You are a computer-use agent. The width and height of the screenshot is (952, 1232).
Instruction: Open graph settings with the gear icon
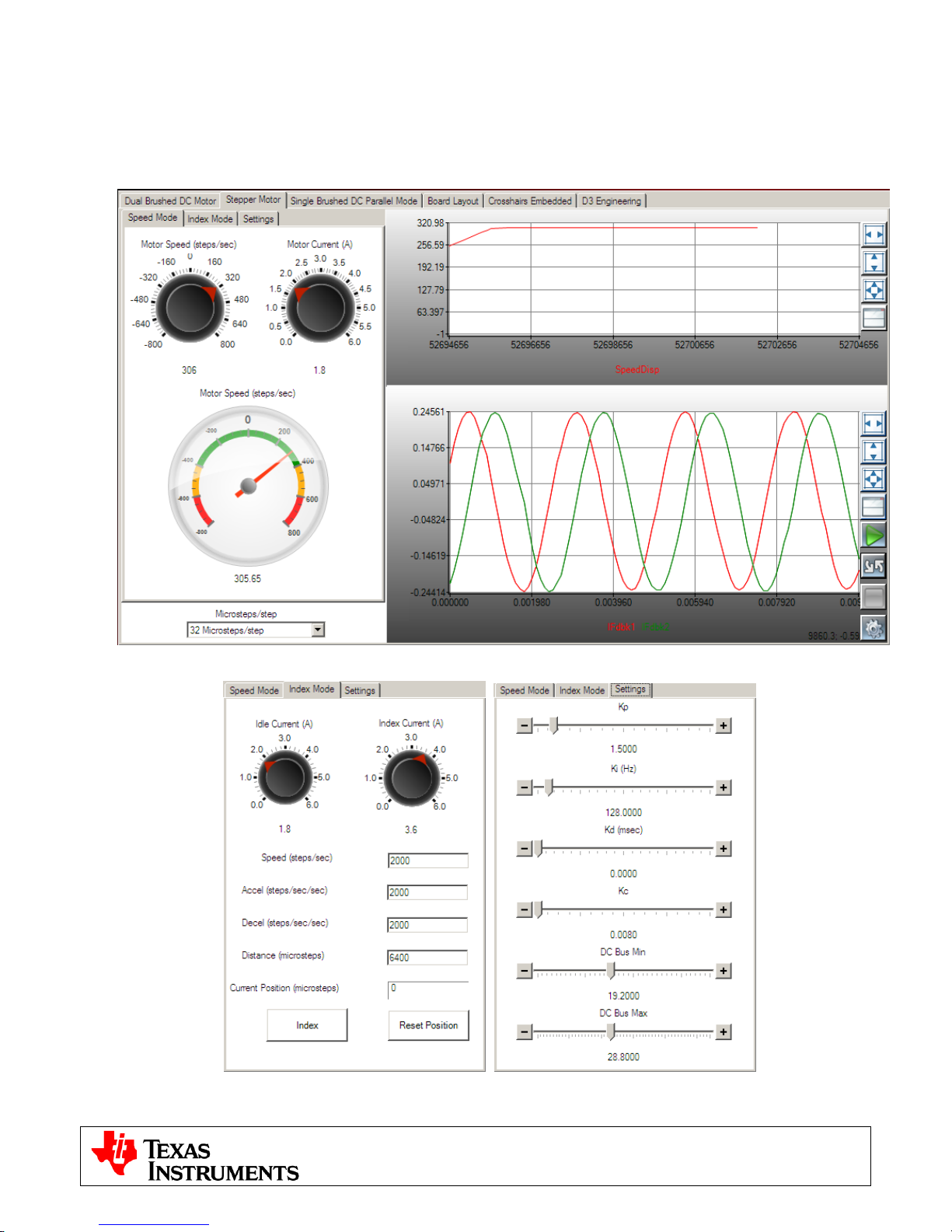point(874,628)
